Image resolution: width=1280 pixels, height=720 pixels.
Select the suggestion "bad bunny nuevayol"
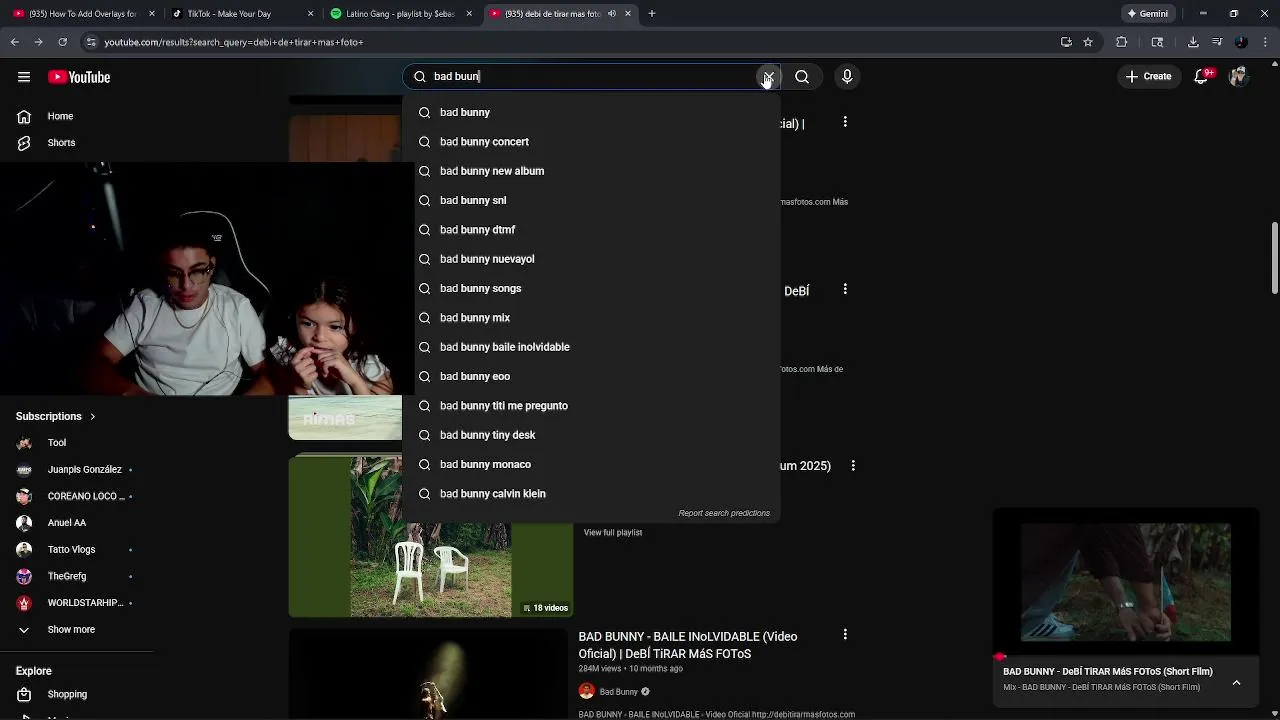coord(590,259)
